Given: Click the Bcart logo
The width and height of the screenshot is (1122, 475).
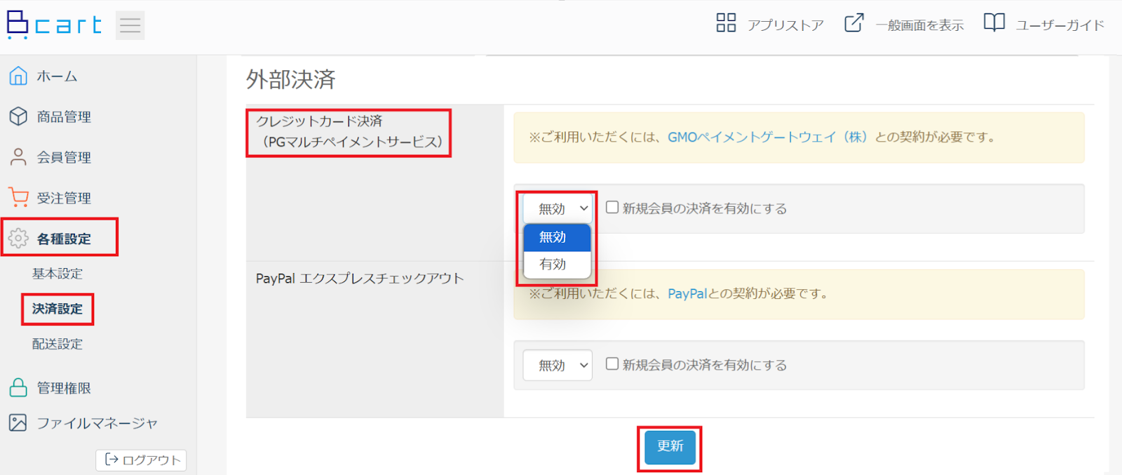Looking at the screenshot, I should point(53,26).
